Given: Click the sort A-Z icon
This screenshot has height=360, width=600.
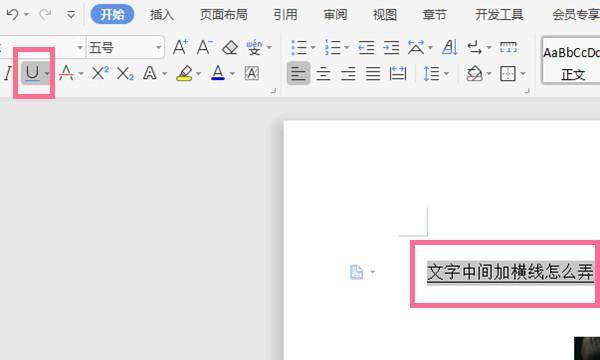Looking at the screenshot, I should (x=450, y=47).
